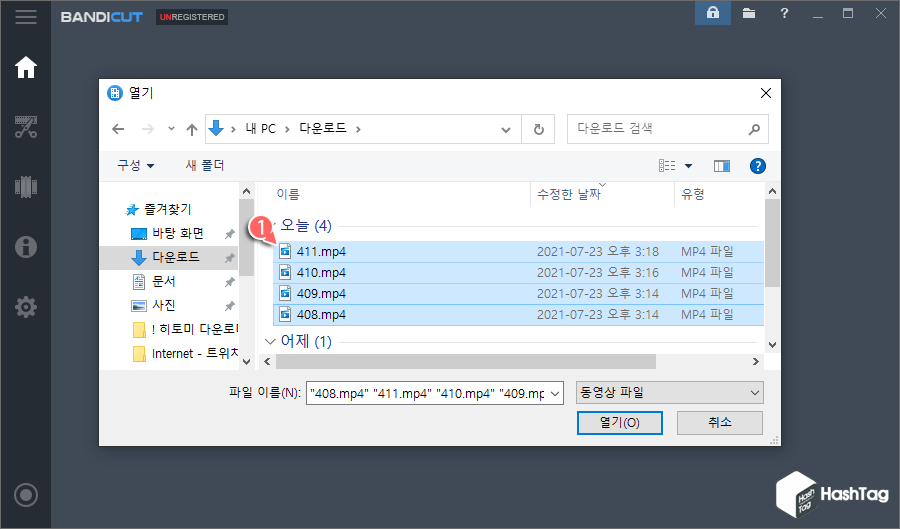
Task: Sort by 이름 column header
Action: (288, 195)
